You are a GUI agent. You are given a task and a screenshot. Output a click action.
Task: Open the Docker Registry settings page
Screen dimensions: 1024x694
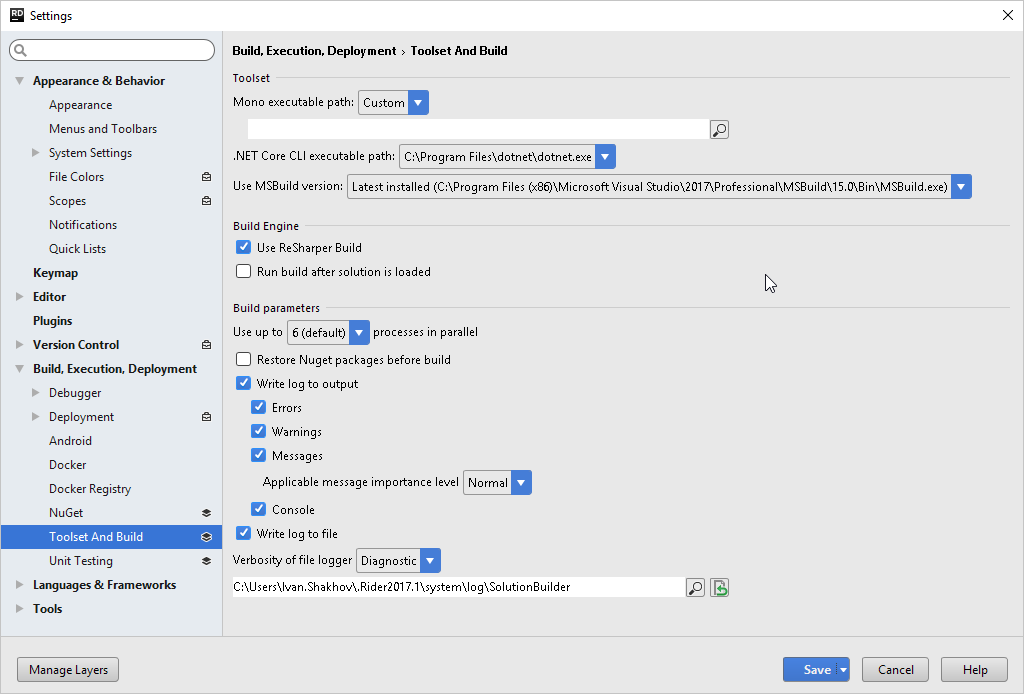click(90, 489)
